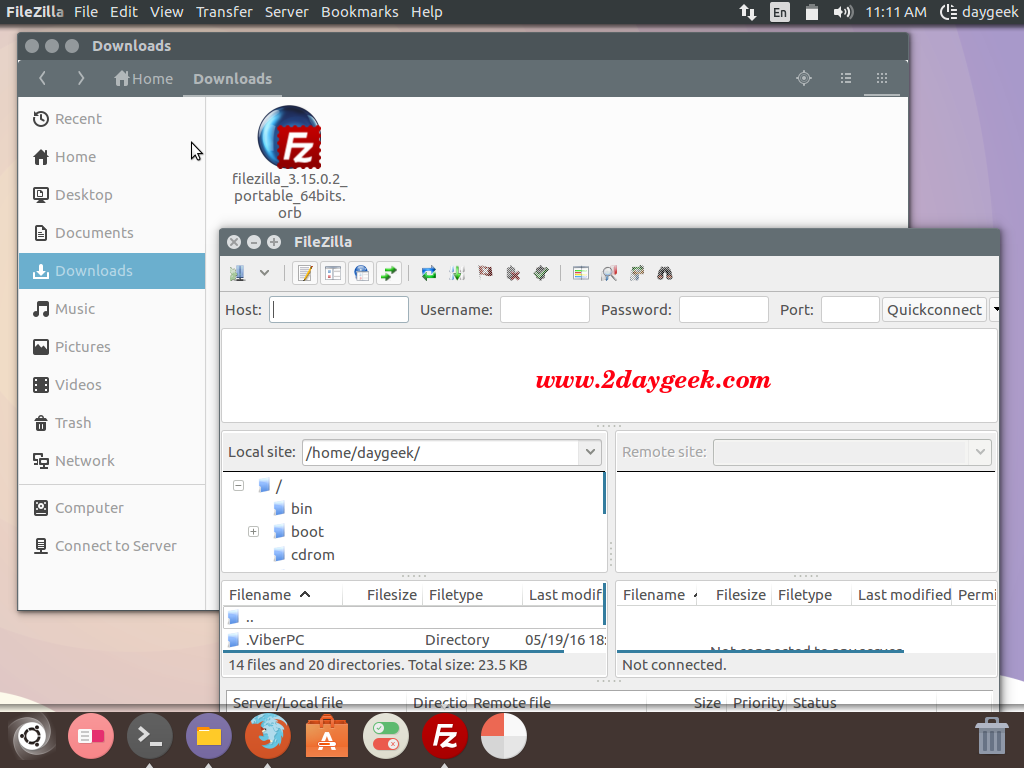Open the Transfer menu
1024x768 pixels.
[x=224, y=12]
